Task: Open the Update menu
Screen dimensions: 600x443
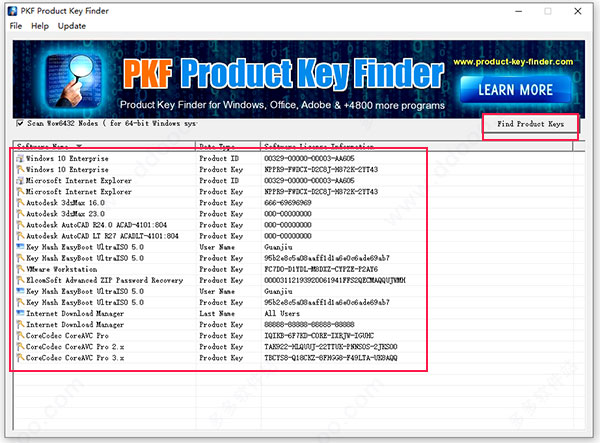Action: 72,26
